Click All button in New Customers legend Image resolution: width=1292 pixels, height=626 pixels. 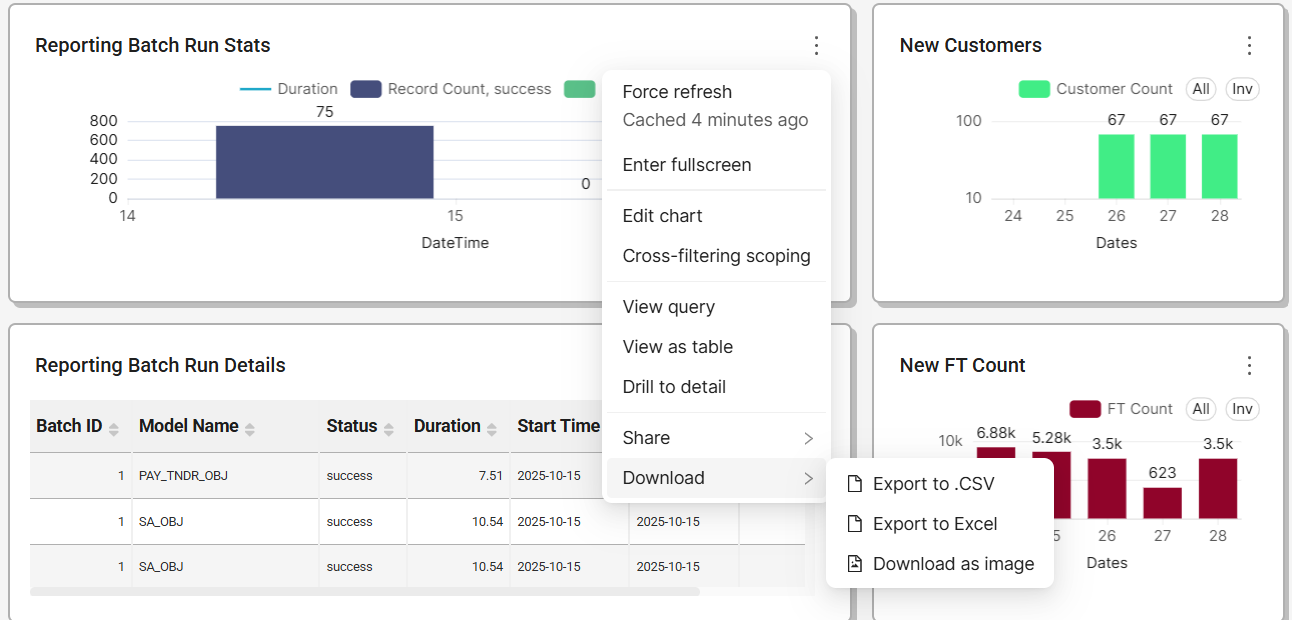coord(1201,89)
